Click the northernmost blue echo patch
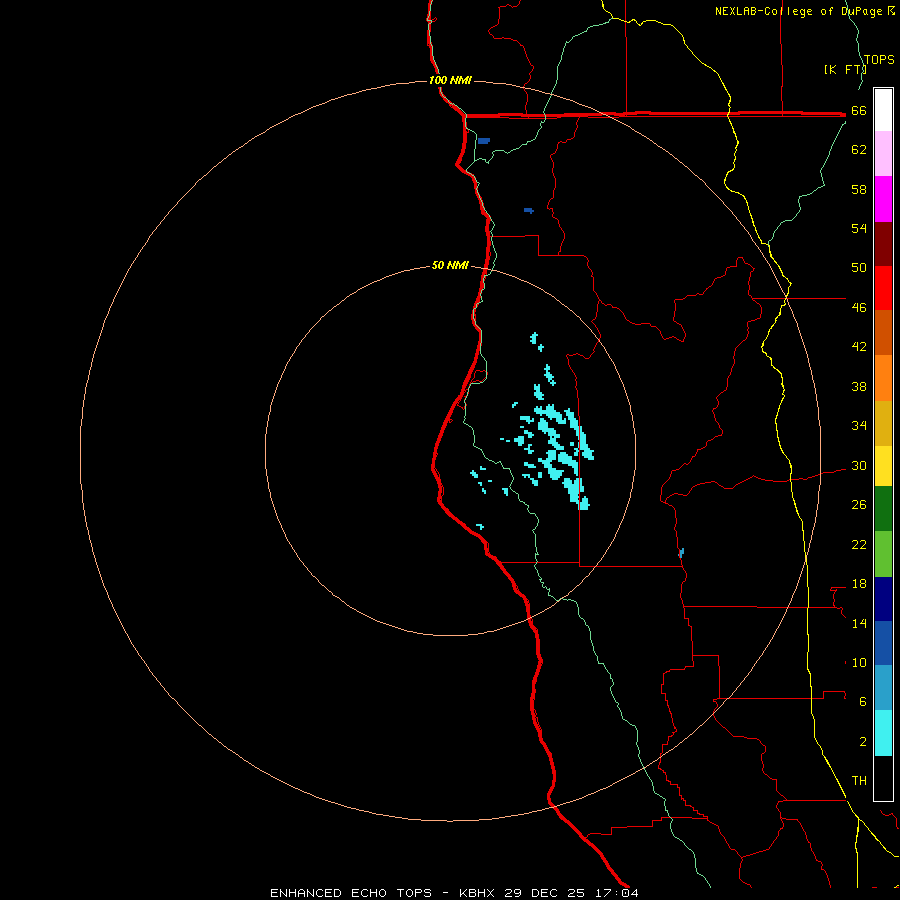The image size is (900, 900). point(484,141)
